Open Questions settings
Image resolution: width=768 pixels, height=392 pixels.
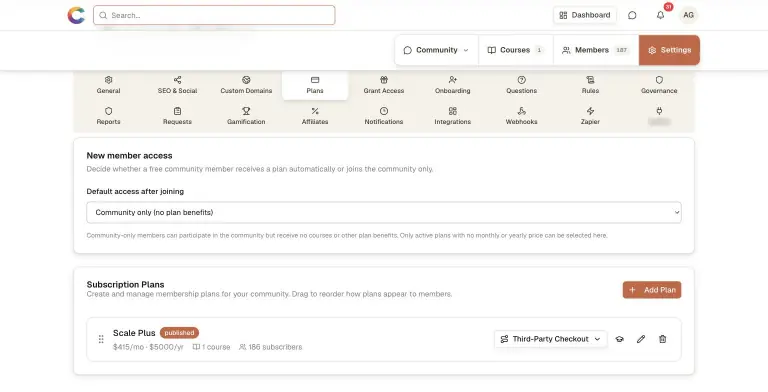click(x=521, y=85)
